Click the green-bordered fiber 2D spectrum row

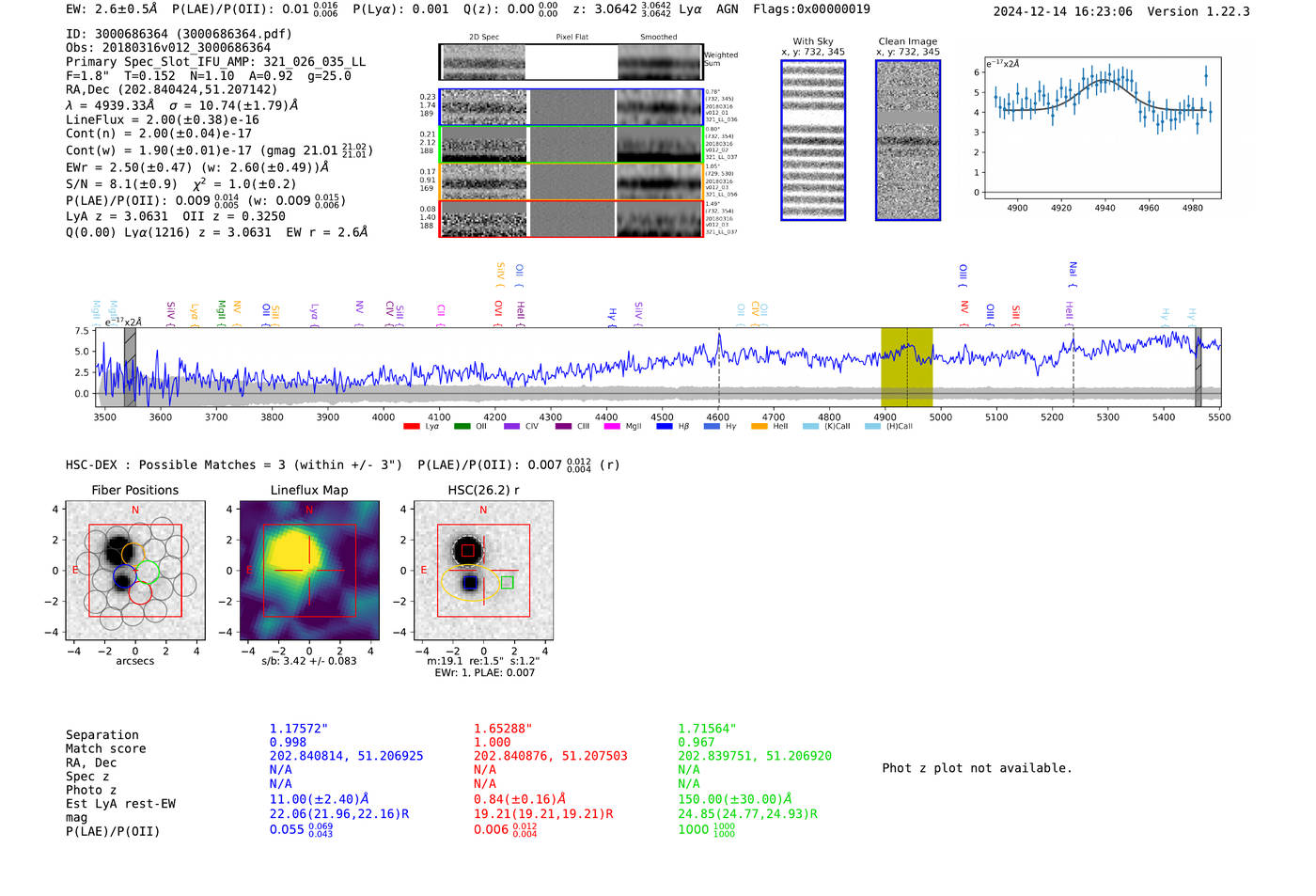pyautogui.click(x=572, y=144)
